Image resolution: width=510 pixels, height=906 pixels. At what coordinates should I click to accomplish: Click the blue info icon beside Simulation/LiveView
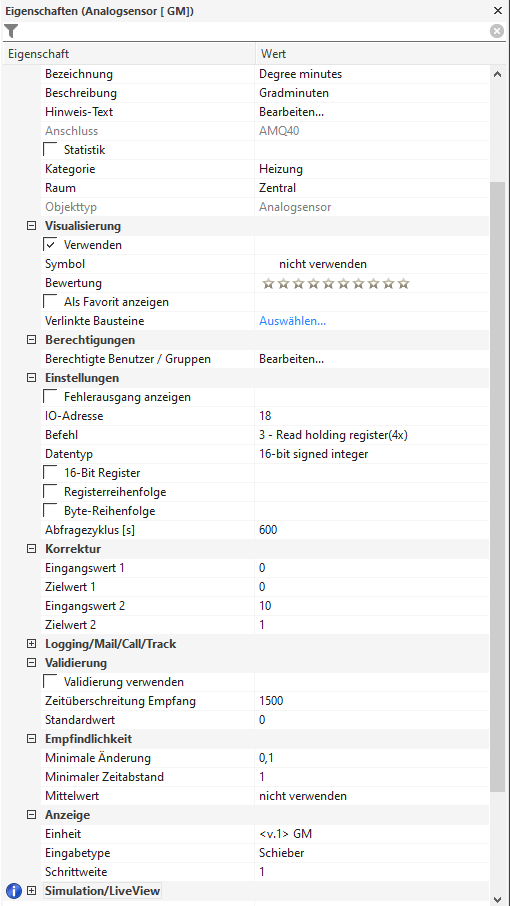(13, 890)
